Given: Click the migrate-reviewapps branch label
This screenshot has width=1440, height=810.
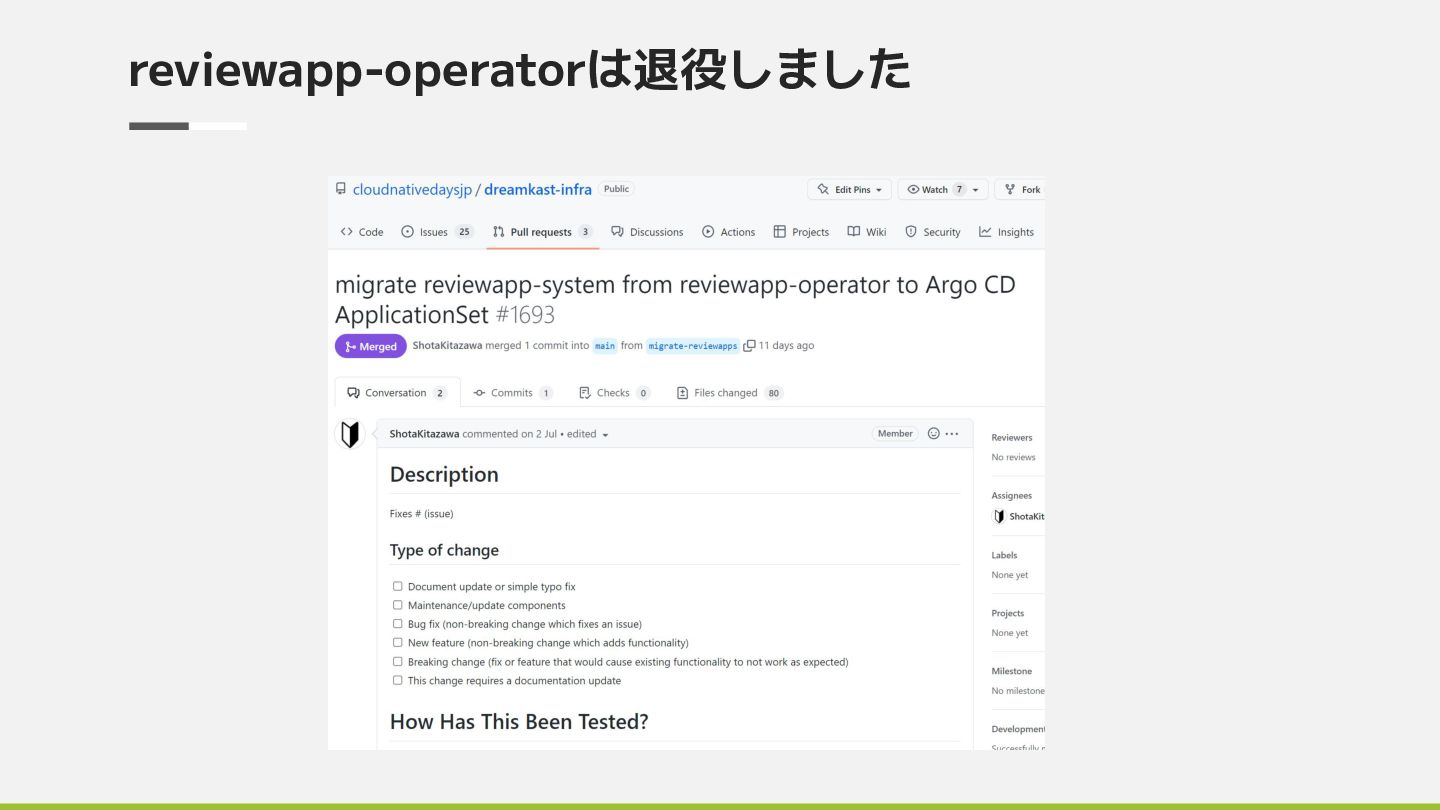Looking at the screenshot, I should (693, 346).
